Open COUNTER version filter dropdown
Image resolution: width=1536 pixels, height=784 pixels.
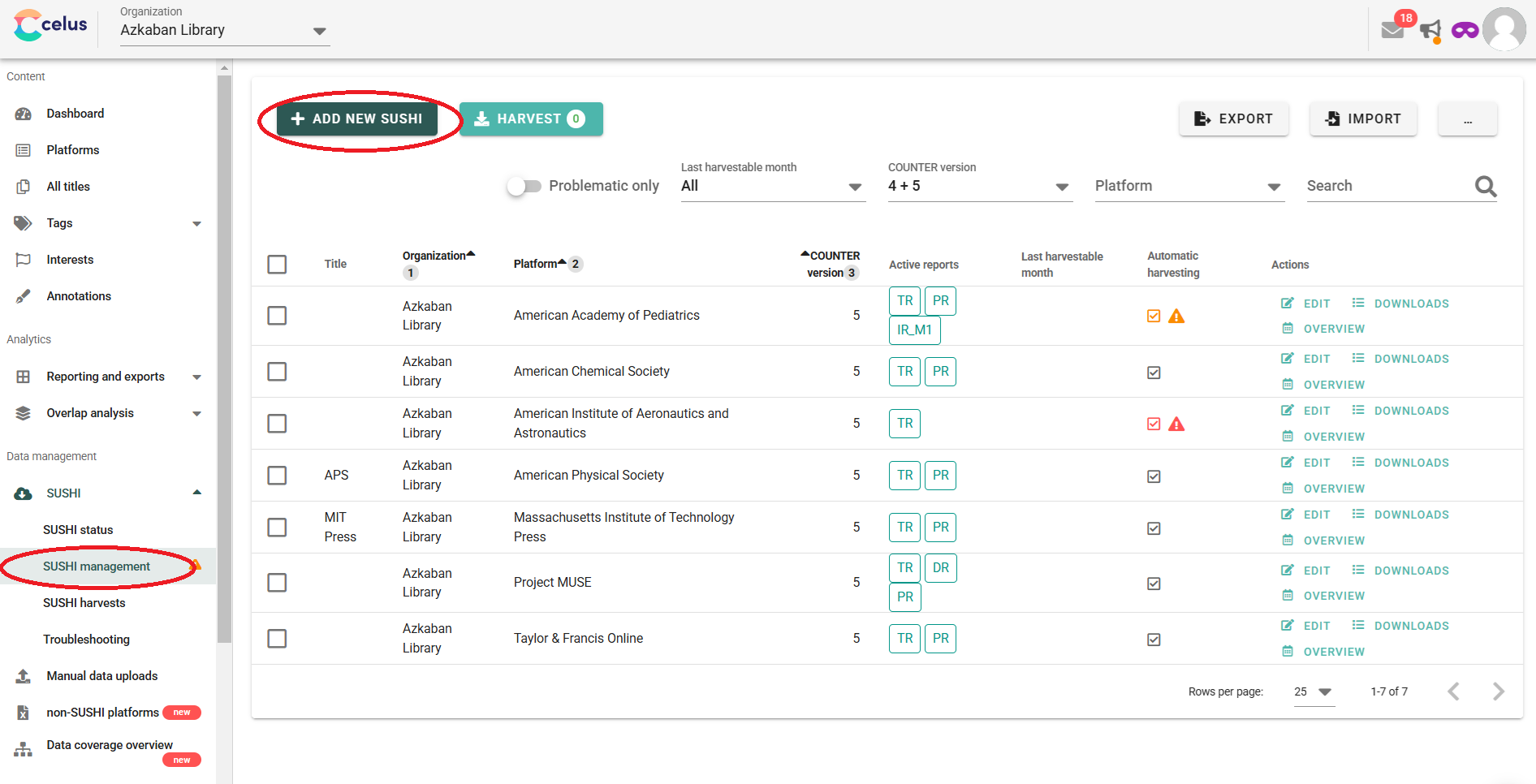[x=980, y=186]
